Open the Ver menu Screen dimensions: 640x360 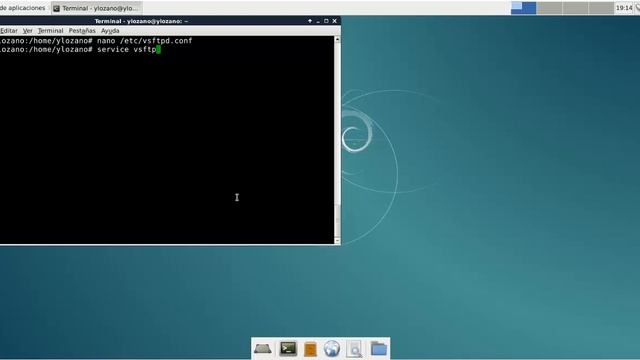coord(27,31)
